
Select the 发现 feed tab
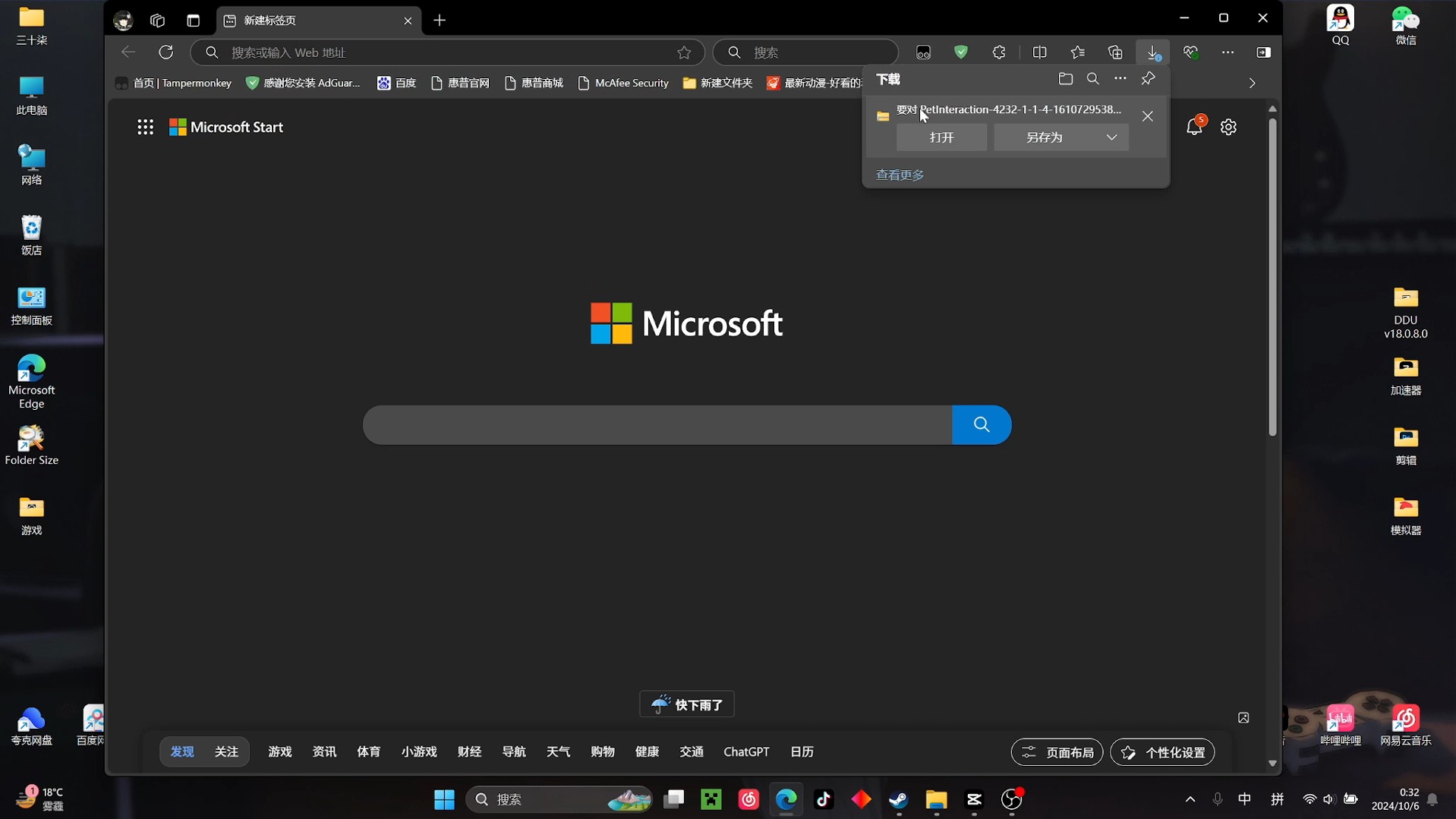click(x=182, y=751)
